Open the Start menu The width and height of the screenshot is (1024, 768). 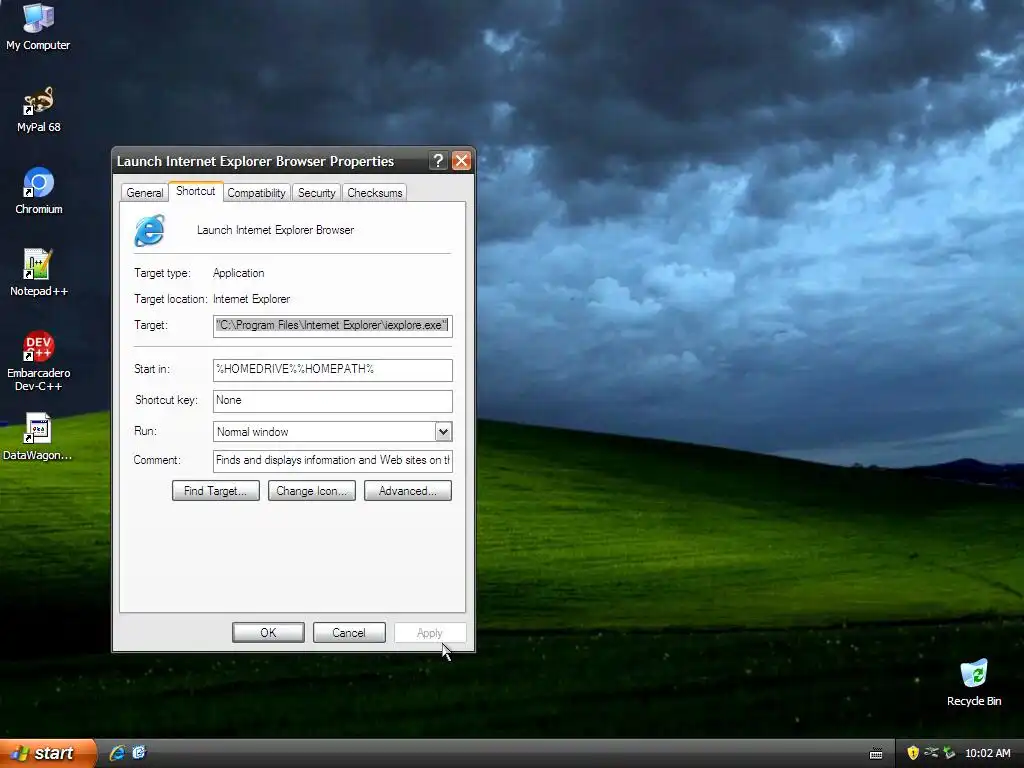(48, 753)
